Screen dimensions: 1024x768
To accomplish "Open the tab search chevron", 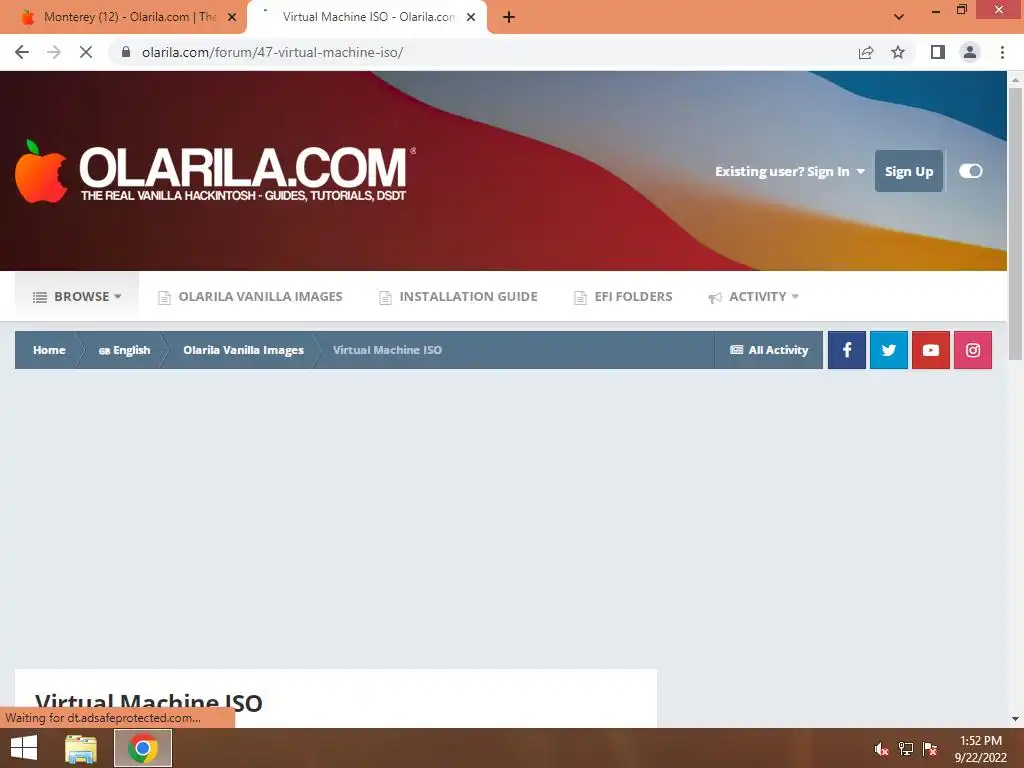I will [899, 17].
